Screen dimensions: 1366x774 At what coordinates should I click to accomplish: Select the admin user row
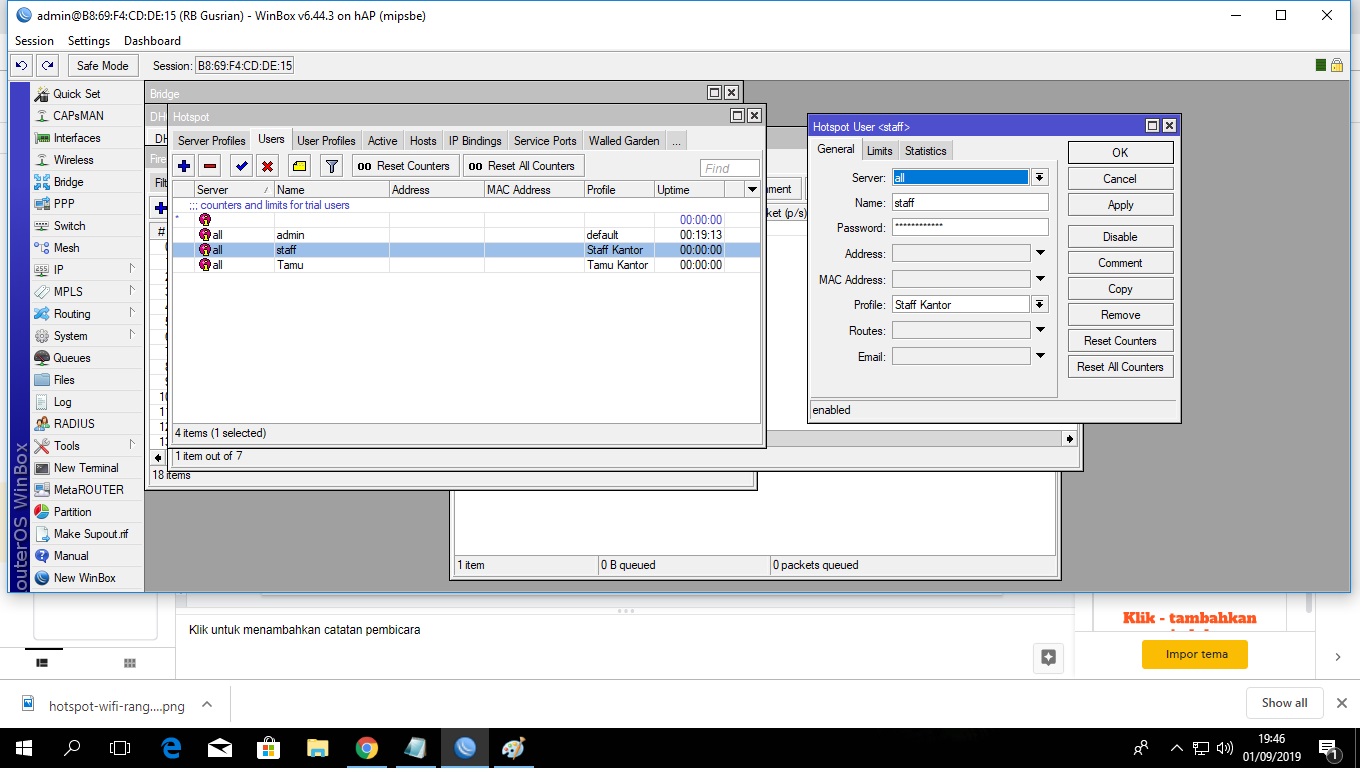pos(466,235)
